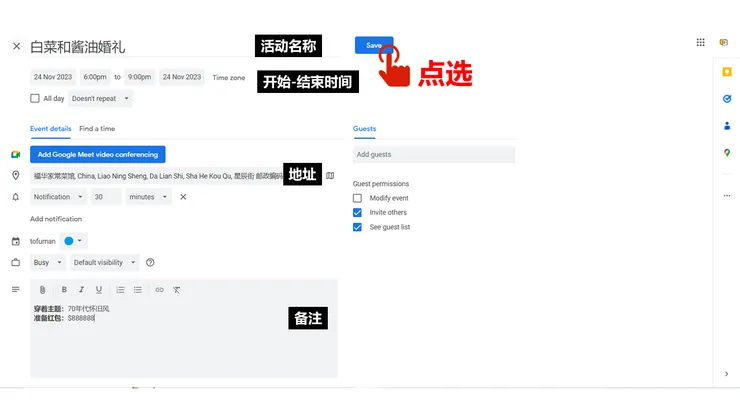The width and height of the screenshot is (740, 416).
Task: Click the briefcase availability icon
Action: point(16,263)
